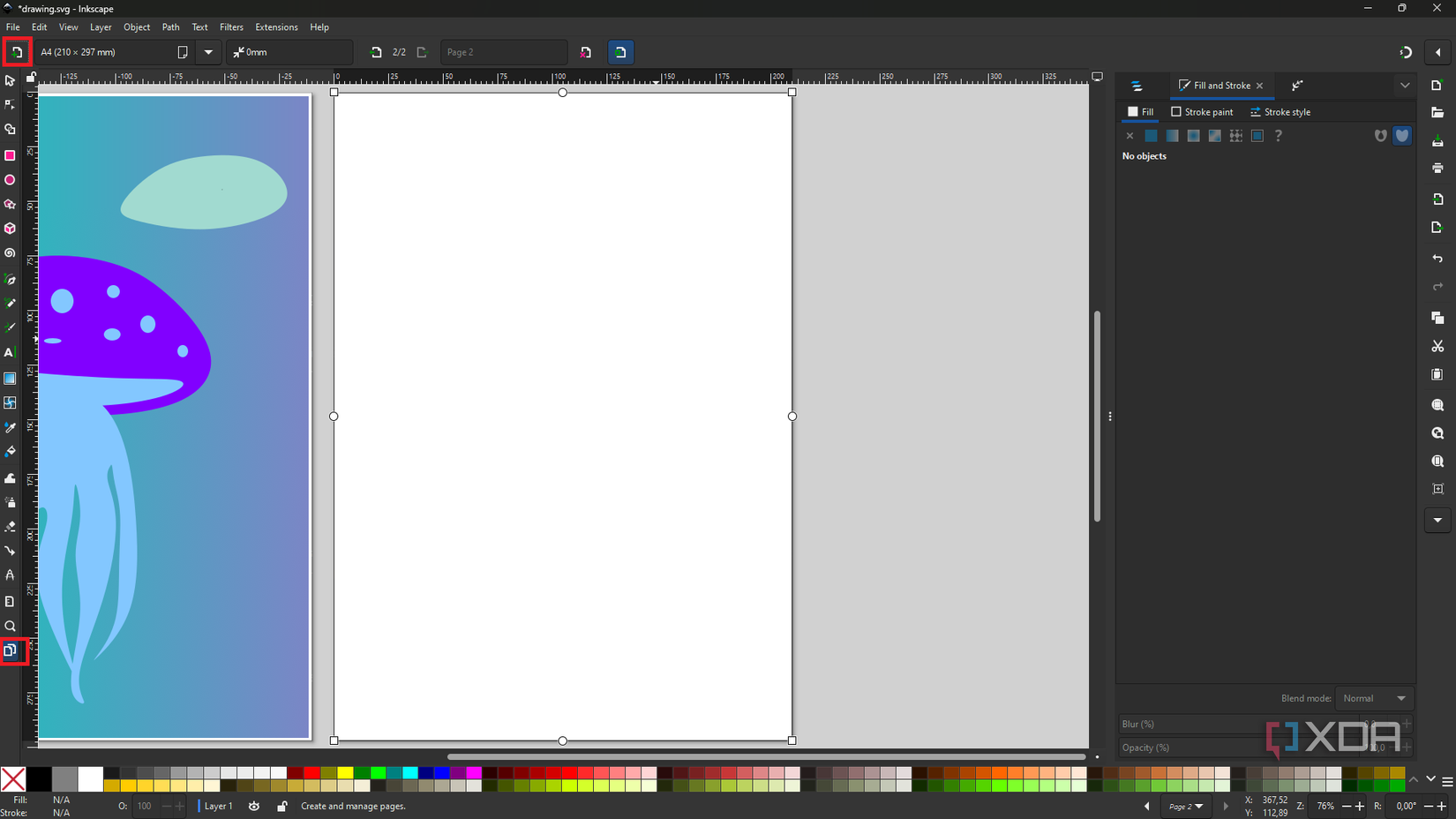Viewport: 1456px width, 819px height.
Task: Open the Zoom tool
Action: pos(10,626)
